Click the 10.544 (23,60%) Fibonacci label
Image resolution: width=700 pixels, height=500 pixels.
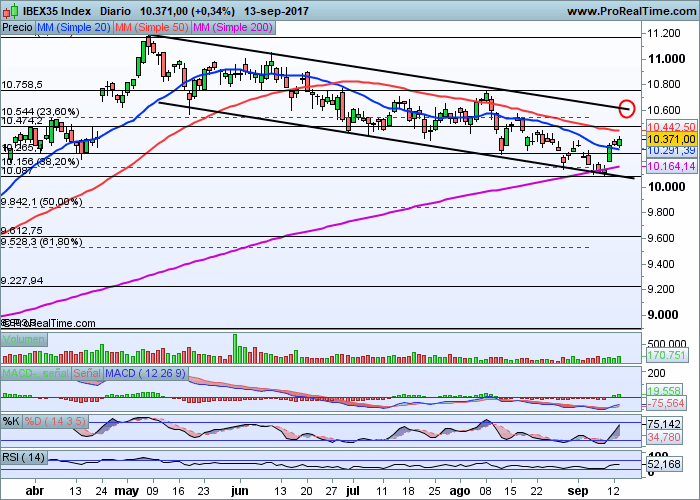40,112
